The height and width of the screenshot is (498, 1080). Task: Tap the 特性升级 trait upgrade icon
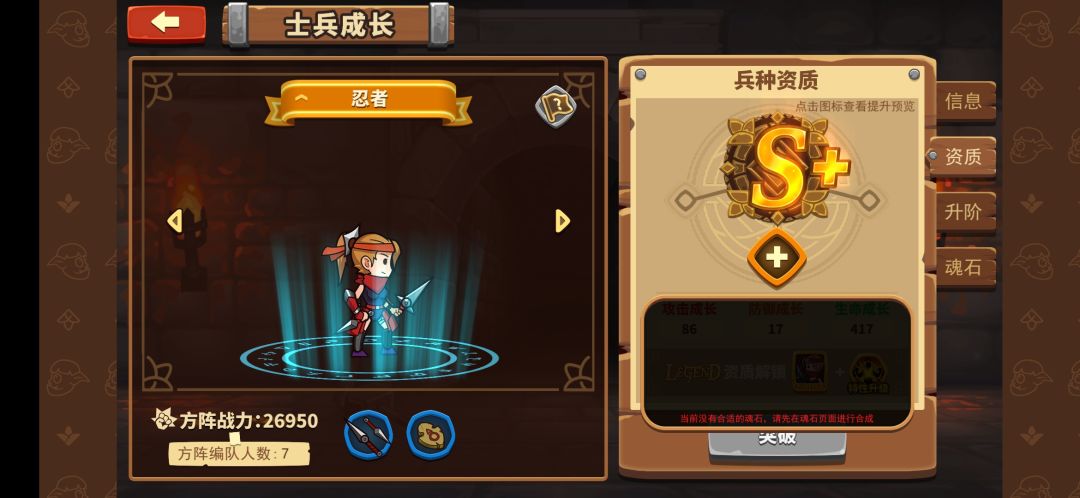click(x=868, y=374)
